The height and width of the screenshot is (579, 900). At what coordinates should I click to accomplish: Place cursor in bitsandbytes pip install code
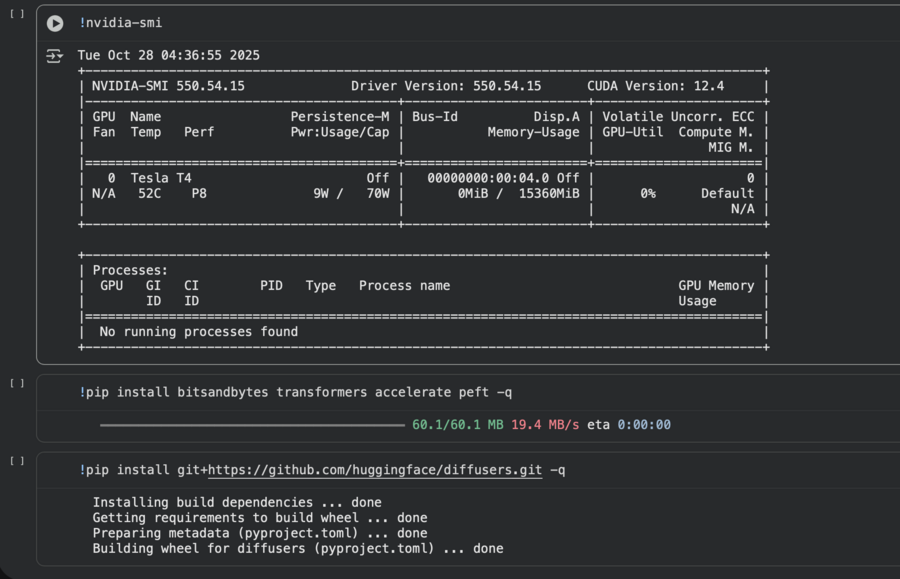300,393
